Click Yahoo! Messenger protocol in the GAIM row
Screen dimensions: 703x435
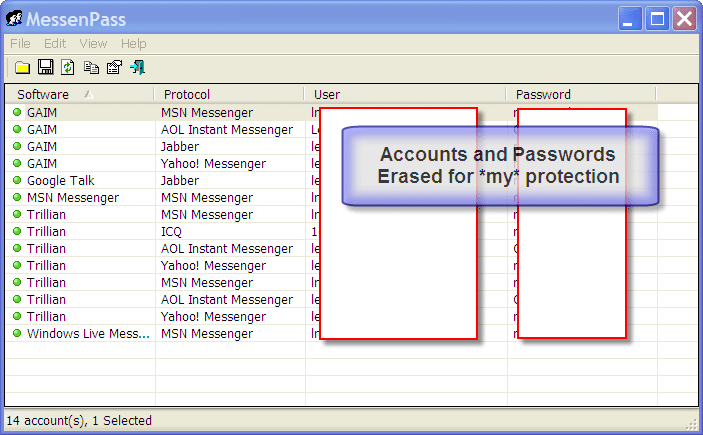point(213,164)
